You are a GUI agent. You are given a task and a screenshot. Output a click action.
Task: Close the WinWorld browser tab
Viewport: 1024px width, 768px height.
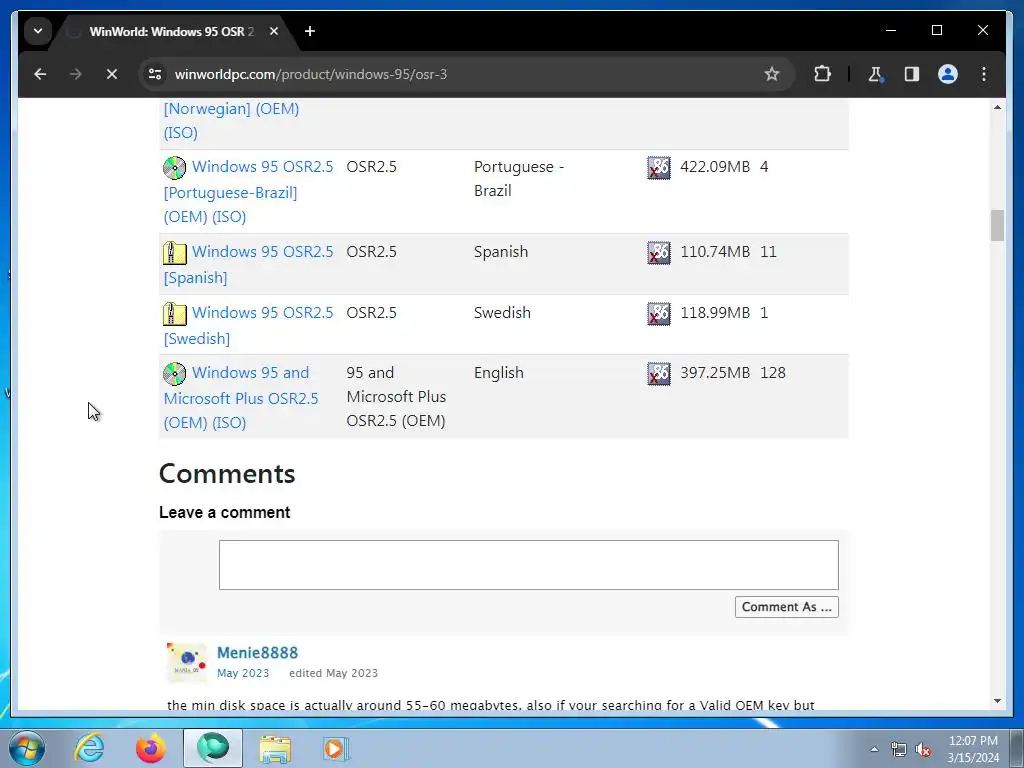click(274, 31)
